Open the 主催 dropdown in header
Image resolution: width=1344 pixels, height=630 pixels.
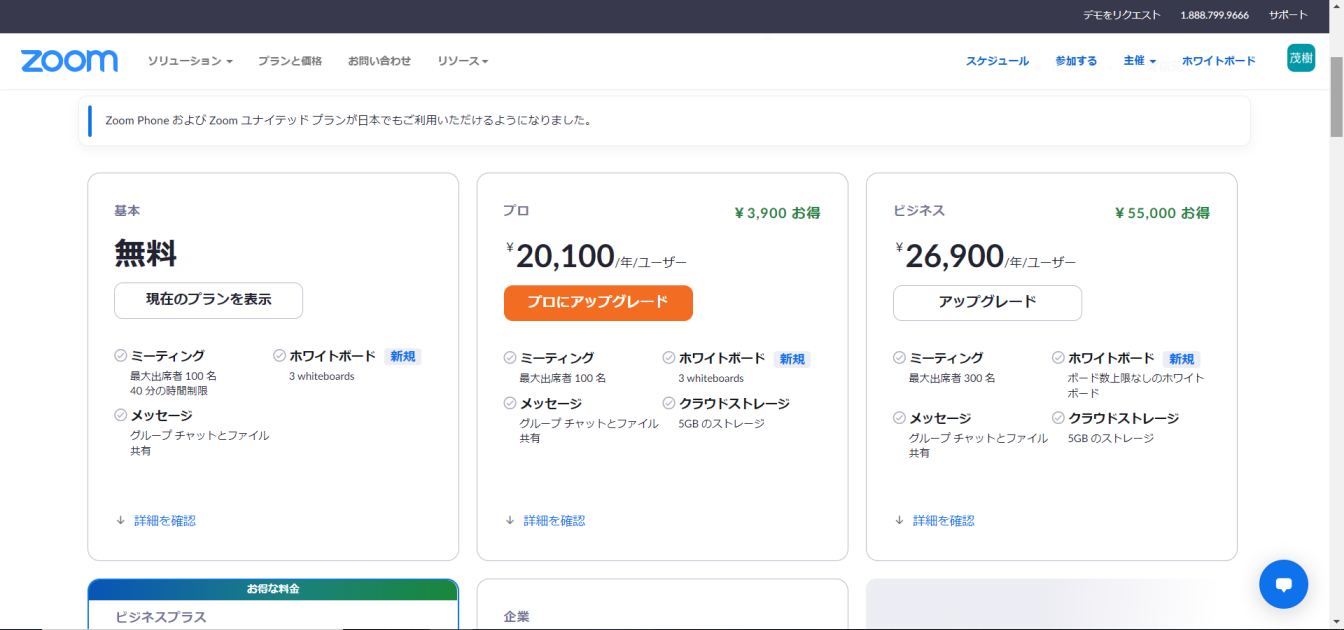1139,61
